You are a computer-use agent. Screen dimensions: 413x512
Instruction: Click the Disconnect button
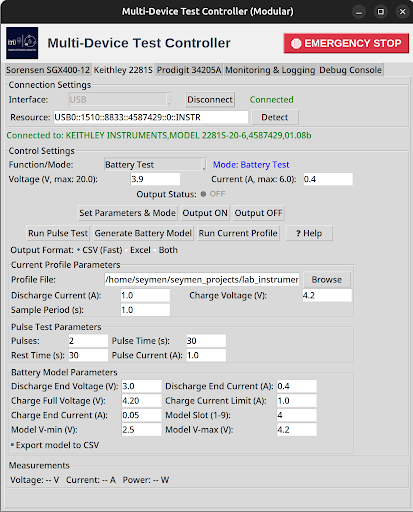point(210,100)
